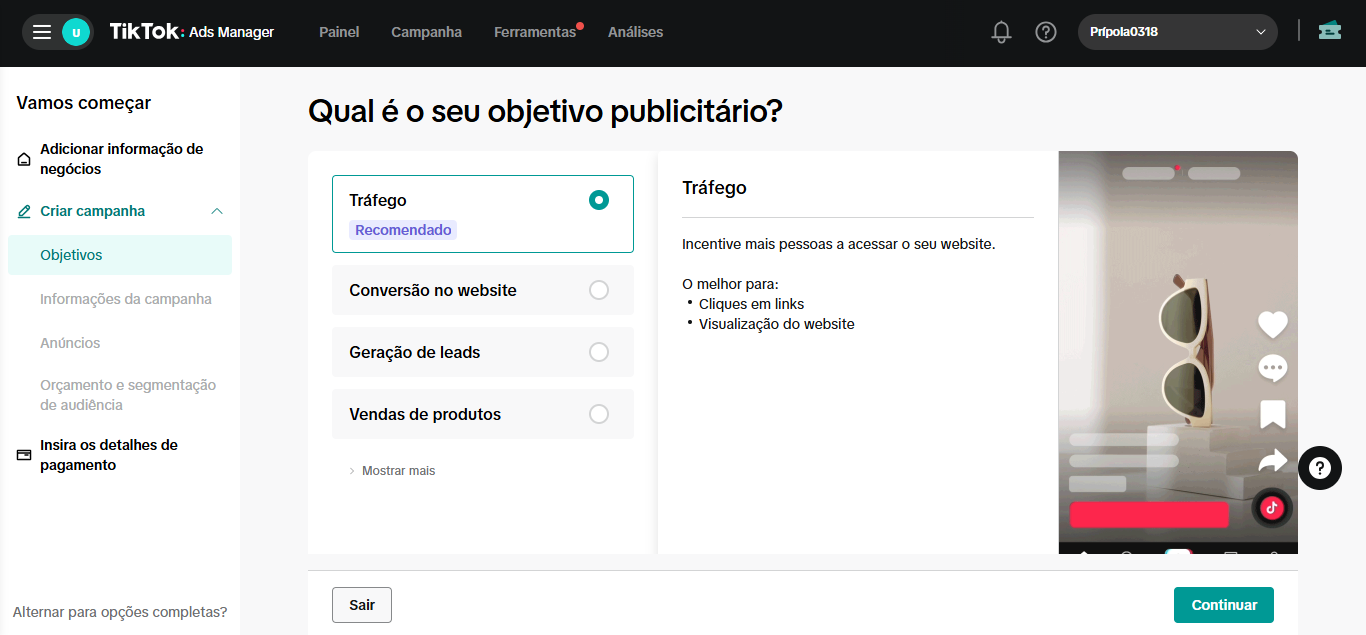Select Objetivos in the sidebar
Viewport: 1366px width, 635px height.
pyautogui.click(x=70, y=254)
